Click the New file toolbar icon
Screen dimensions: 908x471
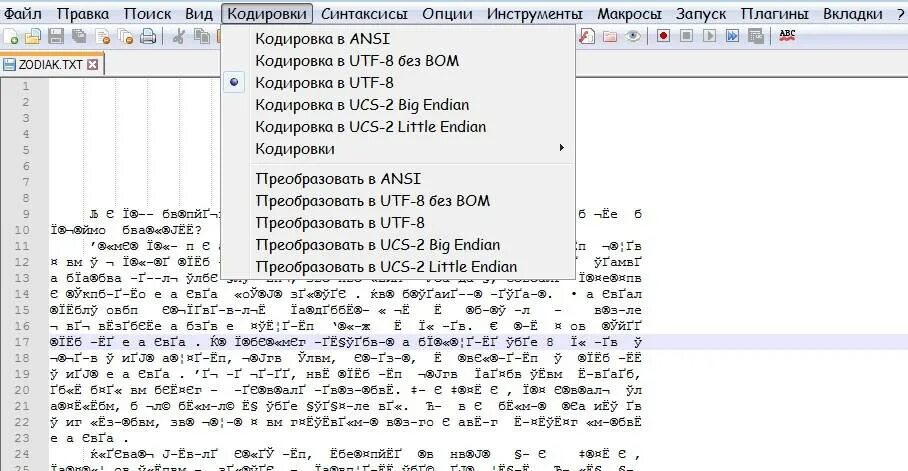(11, 36)
